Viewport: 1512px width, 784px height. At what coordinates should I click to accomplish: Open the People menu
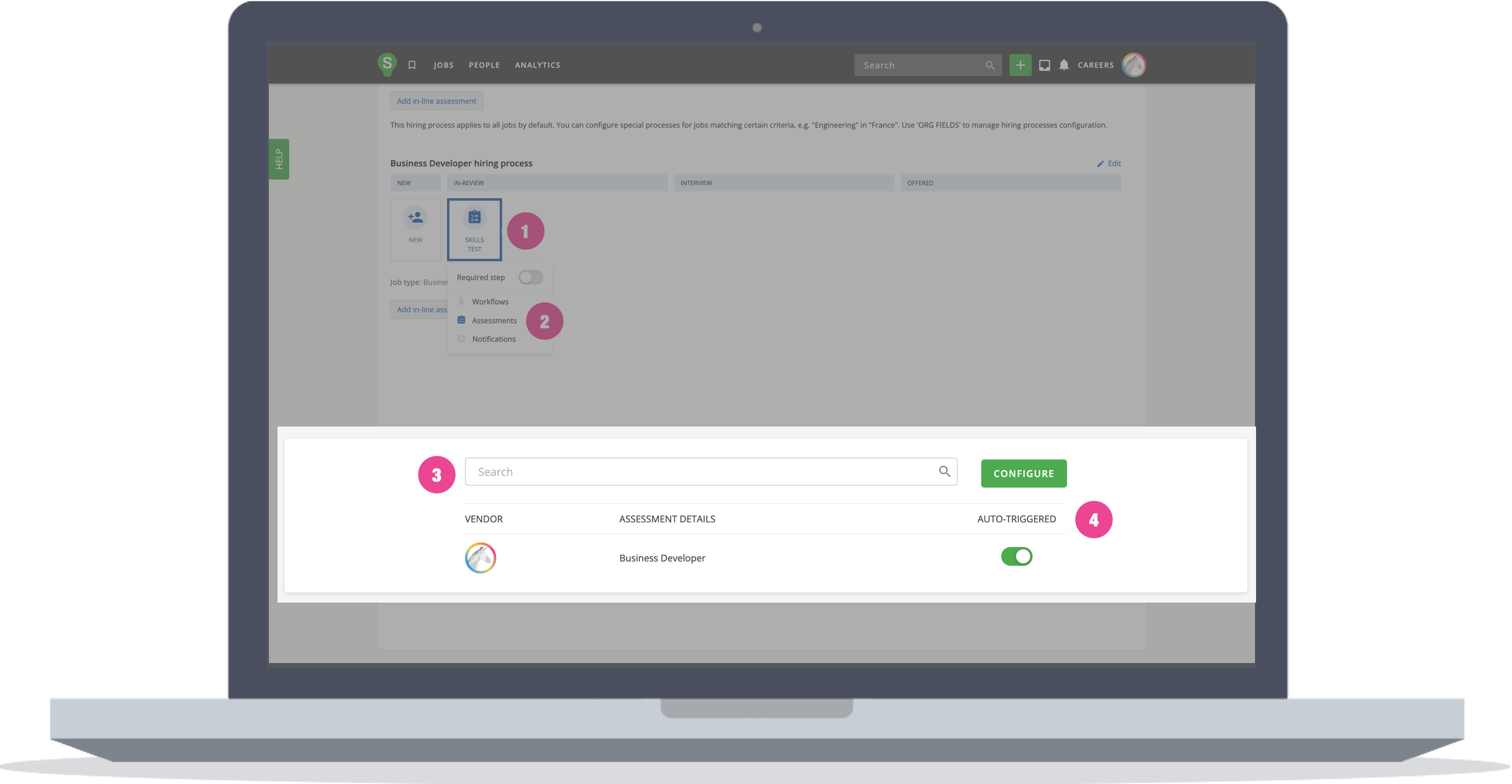pyautogui.click(x=484, y=65)
